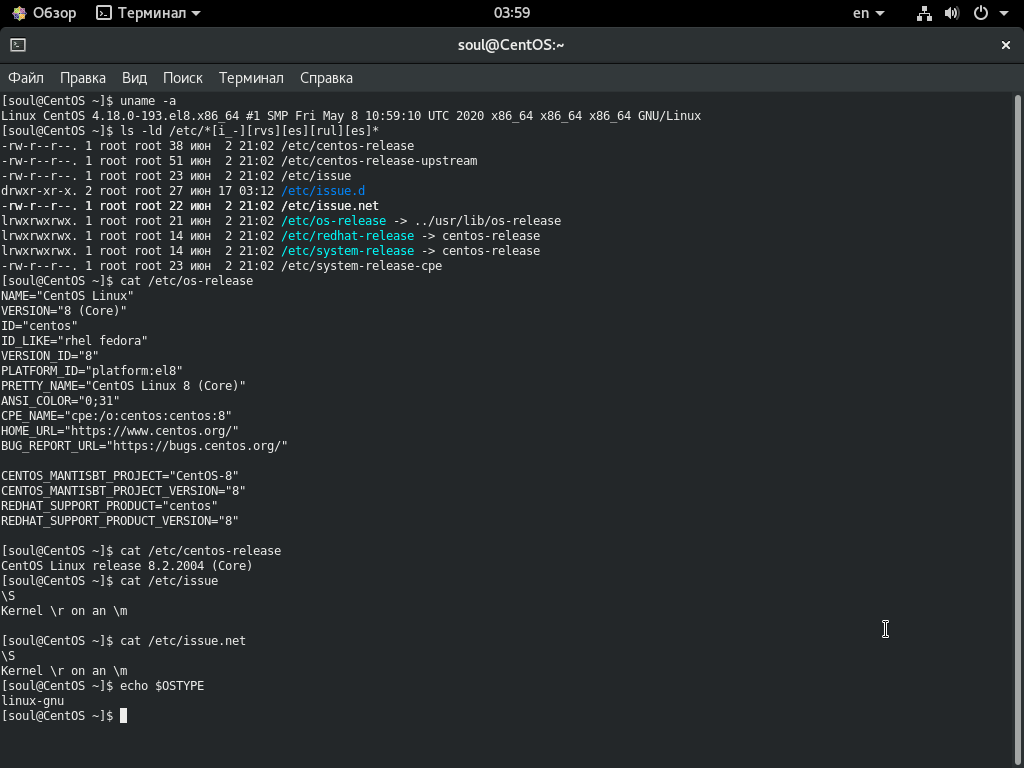The image size is (1024, 768).
Task: Click the wired network status icon
Action: coord(924,13)
